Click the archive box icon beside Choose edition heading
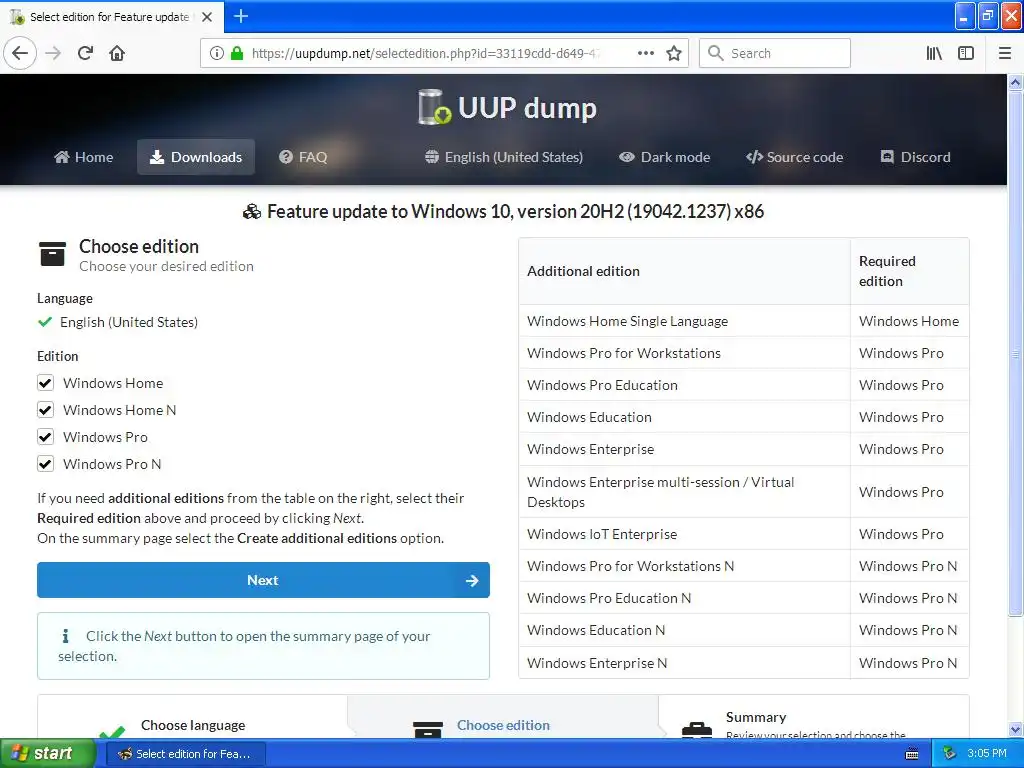Screen dimensions: 1024x768 coord(52,254)
